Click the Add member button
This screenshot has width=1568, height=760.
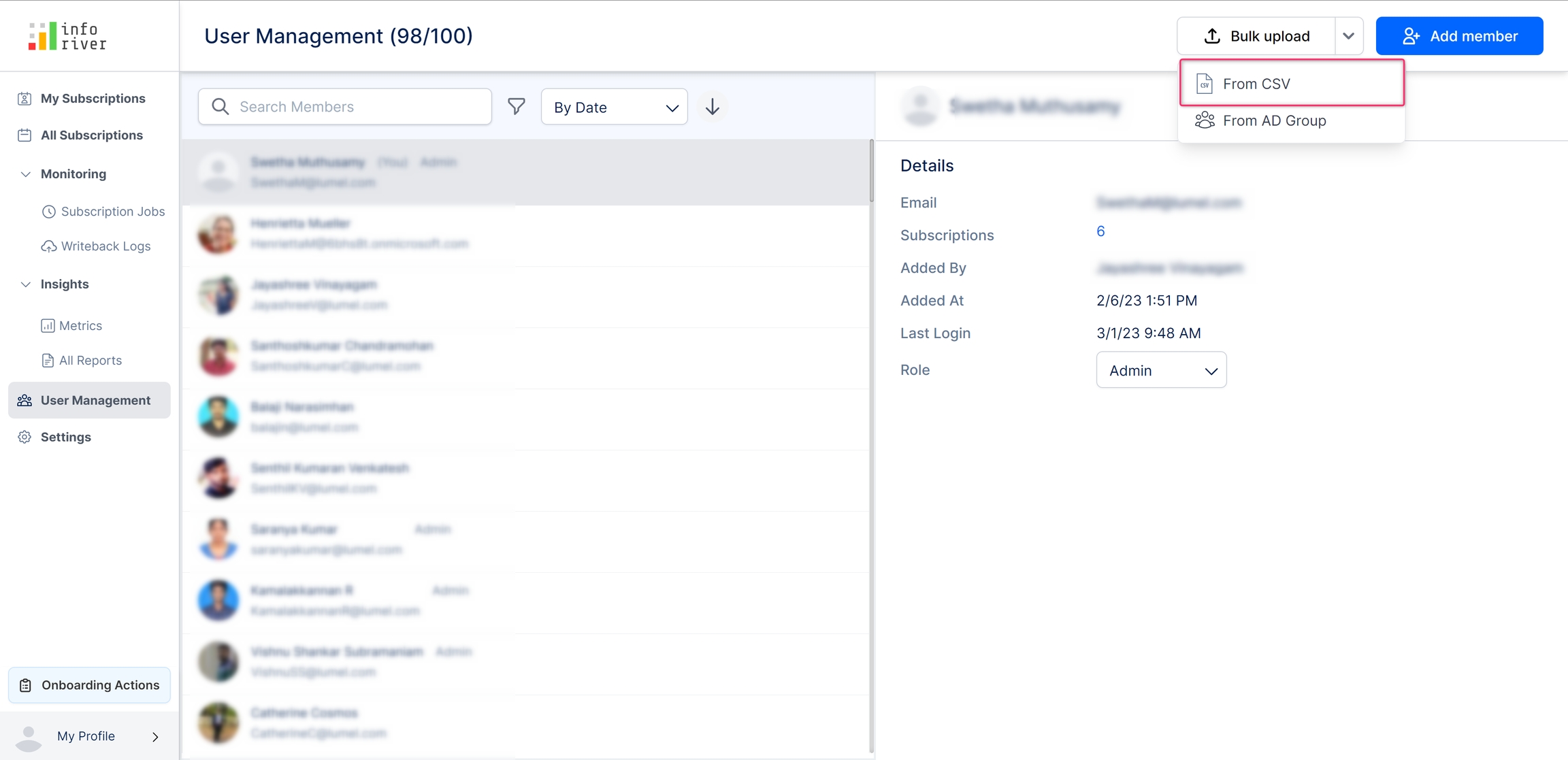click(x=1459, y=36)
